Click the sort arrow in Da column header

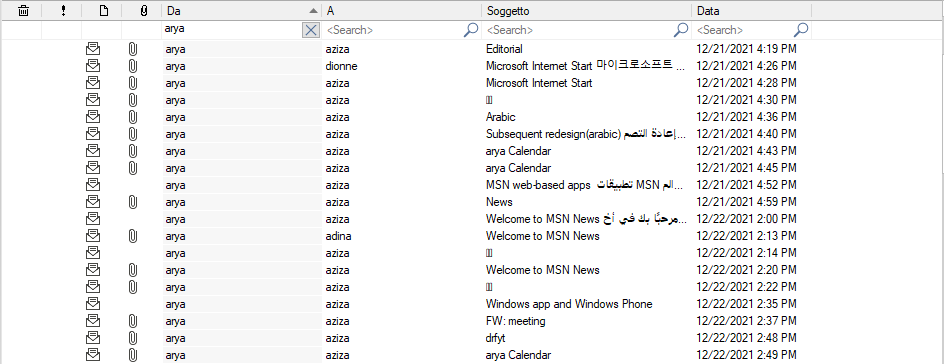coord(312,11)
